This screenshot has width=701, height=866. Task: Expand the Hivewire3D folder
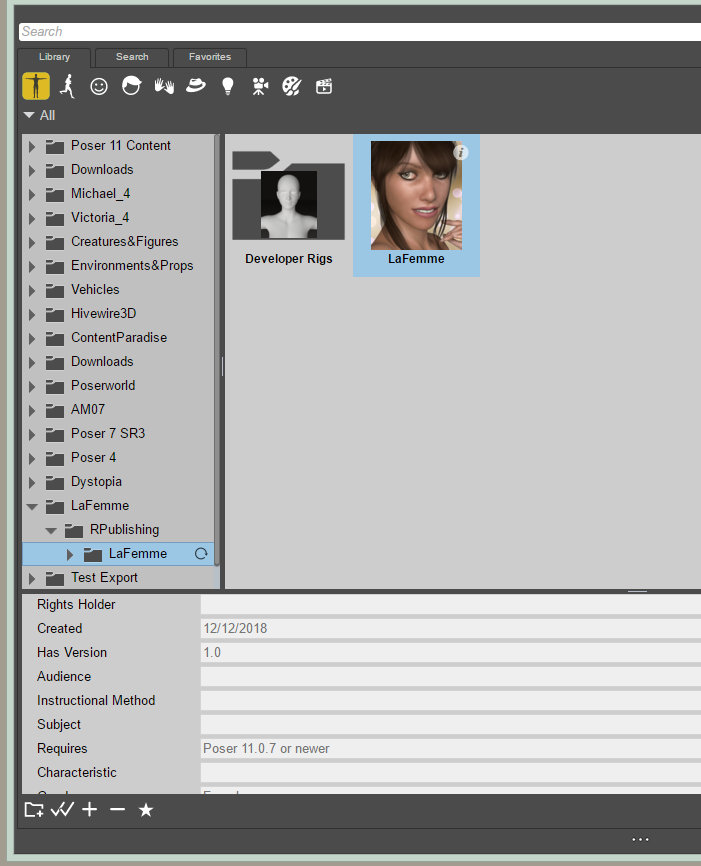(x=32, y=314)
